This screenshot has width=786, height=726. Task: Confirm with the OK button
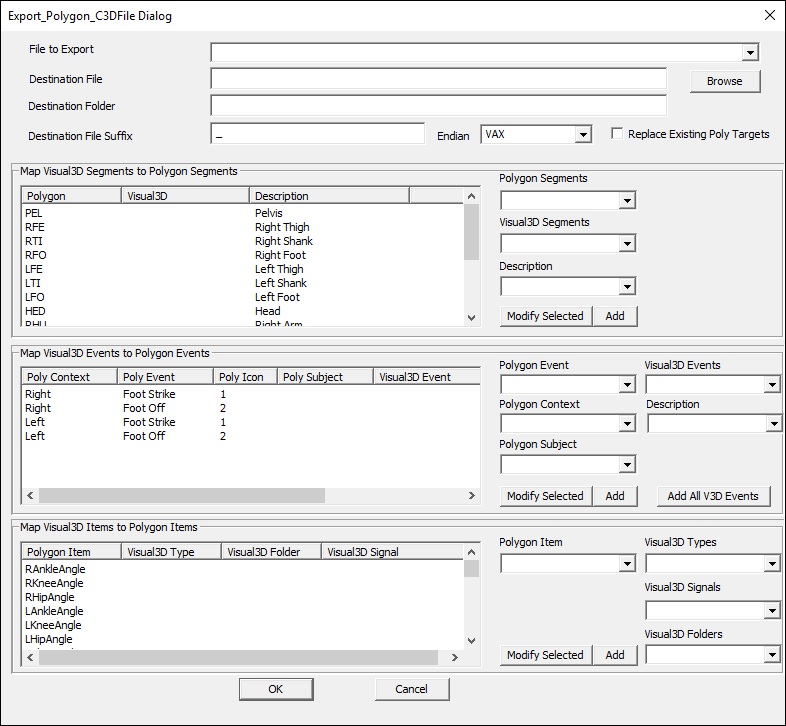tap(276, 689)
